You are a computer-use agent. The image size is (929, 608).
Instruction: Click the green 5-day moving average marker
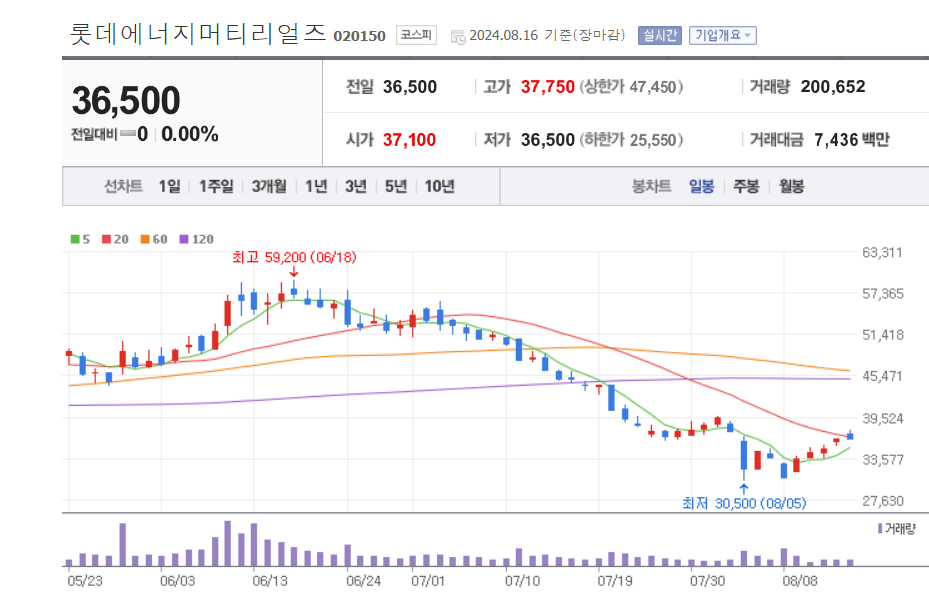coord(75,238)
